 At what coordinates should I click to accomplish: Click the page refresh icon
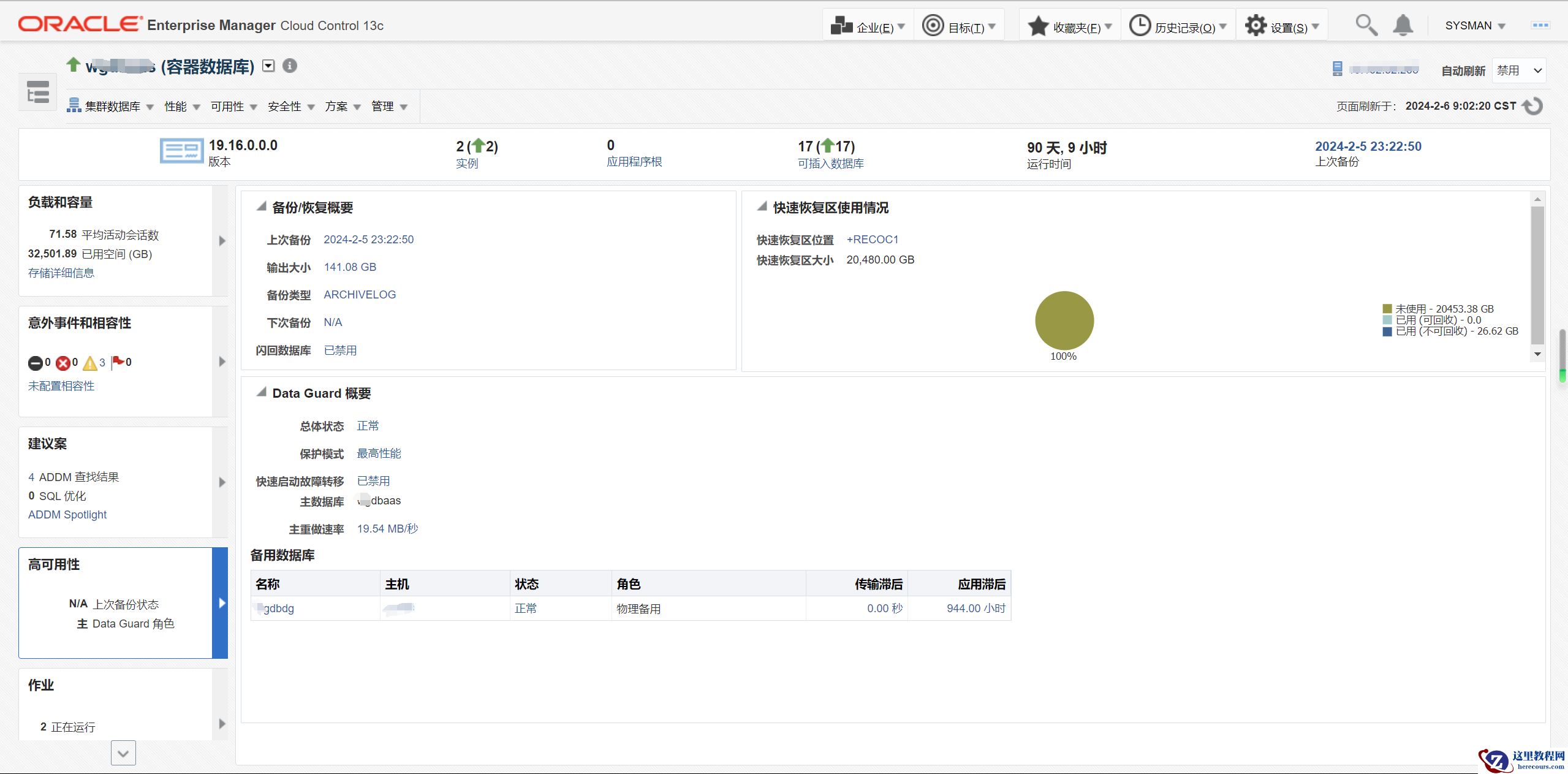(x=1533, y=106)
